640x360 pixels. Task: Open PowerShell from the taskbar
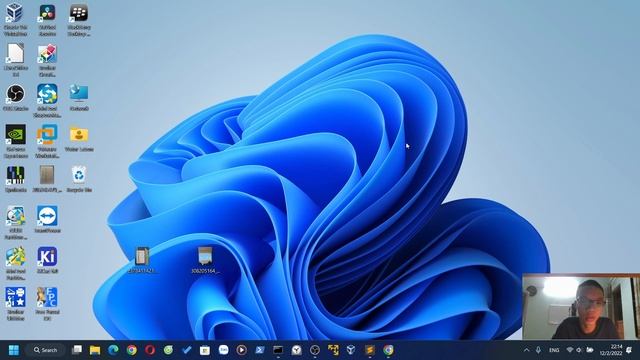point(260,350)
